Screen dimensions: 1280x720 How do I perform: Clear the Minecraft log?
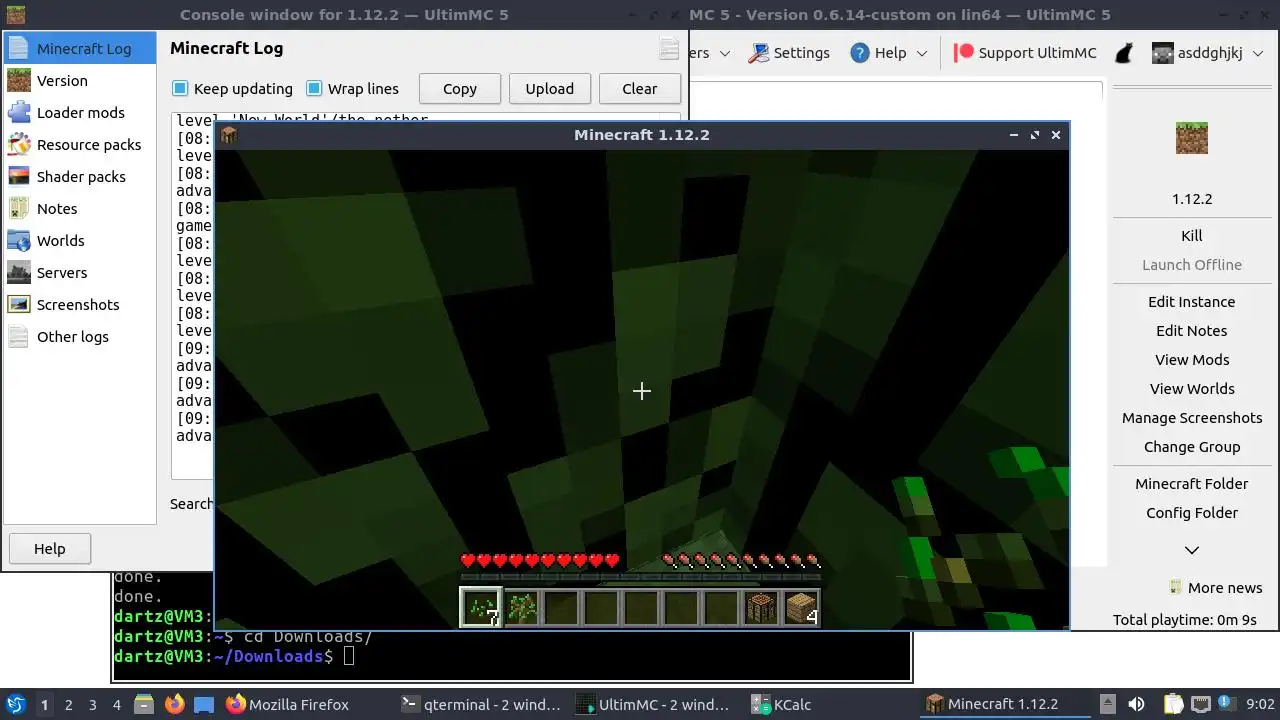pyautogui.click(x=640, y=89)
